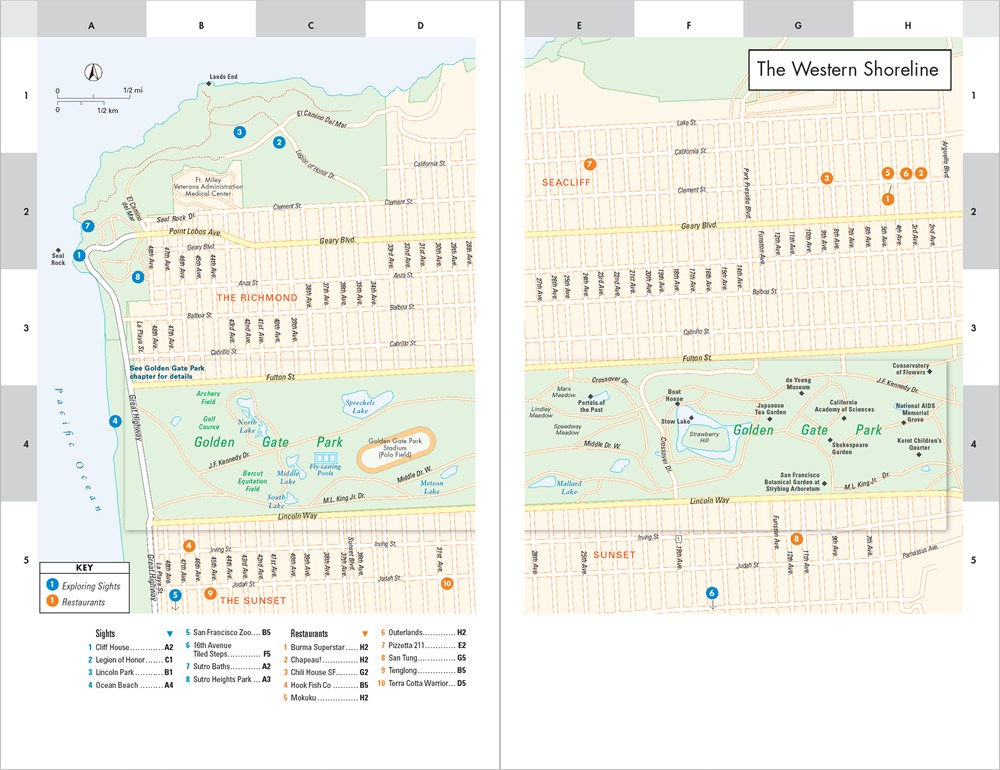Click blue marker 6 below 16th Ave.
The image size is (1000, 770).
712,593
